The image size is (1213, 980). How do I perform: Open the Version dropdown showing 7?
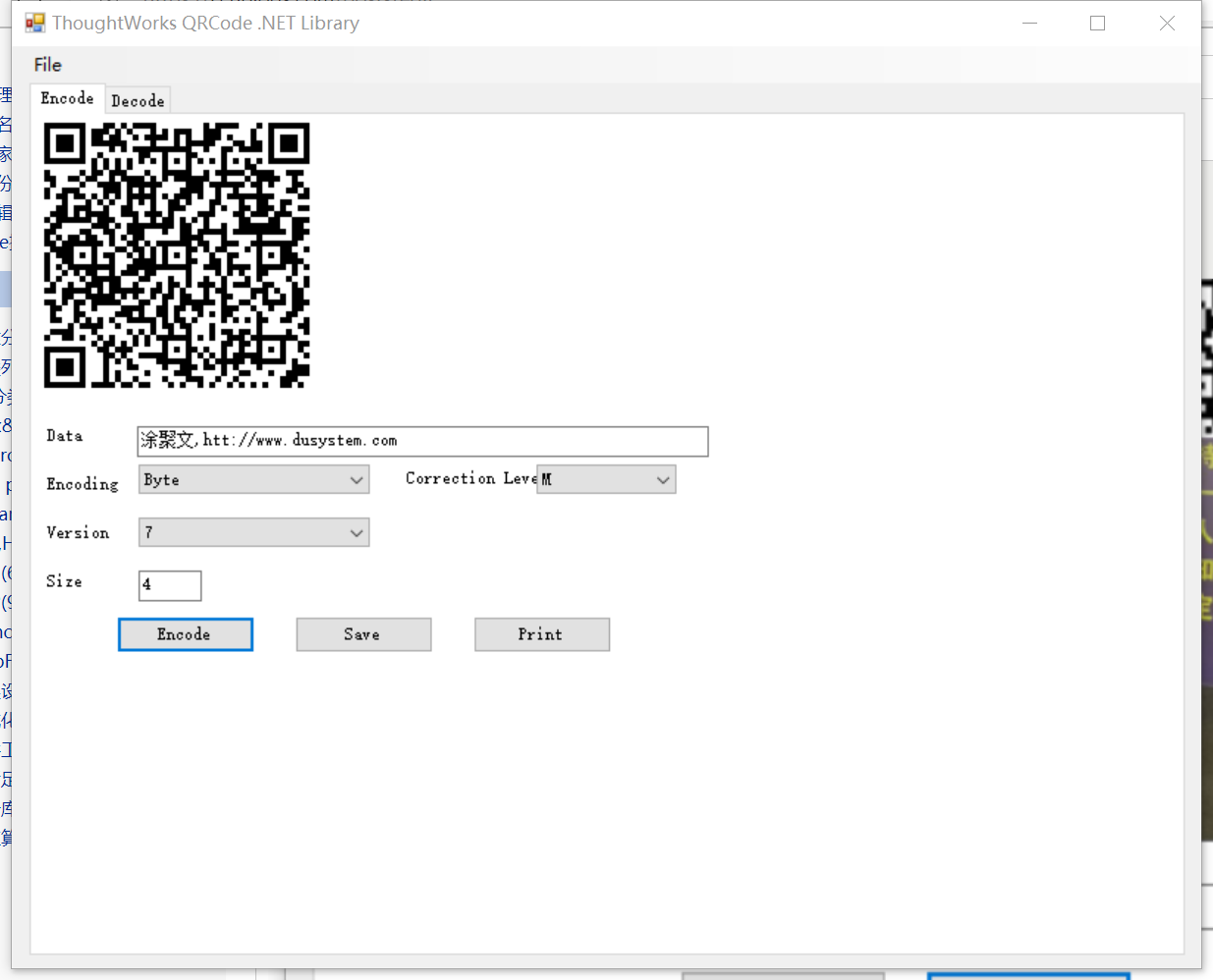click(253, 532)
